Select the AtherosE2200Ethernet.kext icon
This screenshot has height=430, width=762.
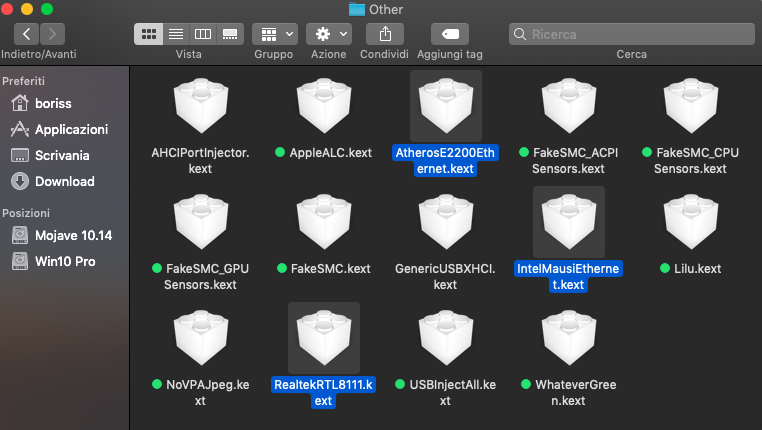point(446,105)
